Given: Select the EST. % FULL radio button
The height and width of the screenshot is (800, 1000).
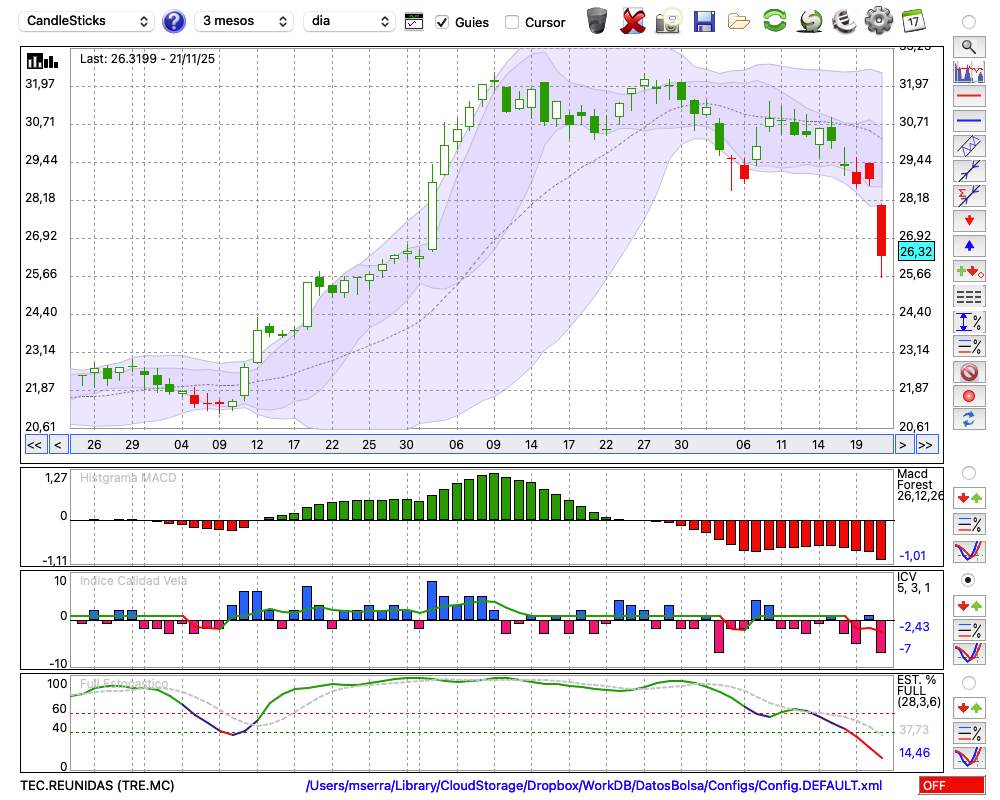Looking at the screenshot, I should coord(968,683).
